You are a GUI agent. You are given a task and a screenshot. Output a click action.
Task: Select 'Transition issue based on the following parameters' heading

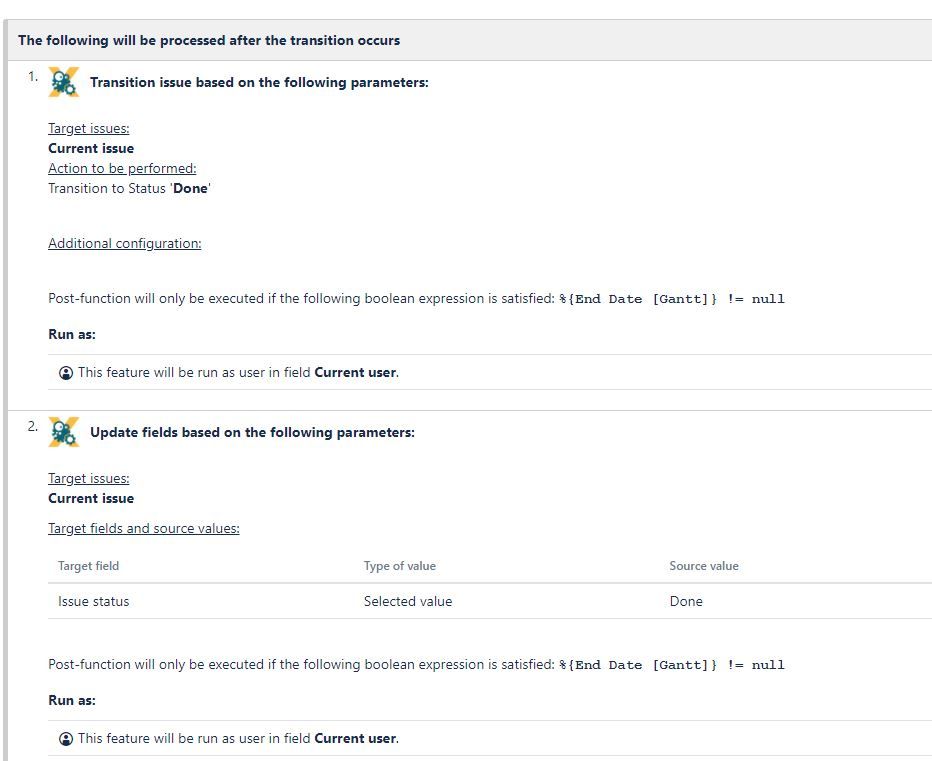pos(259,82)
